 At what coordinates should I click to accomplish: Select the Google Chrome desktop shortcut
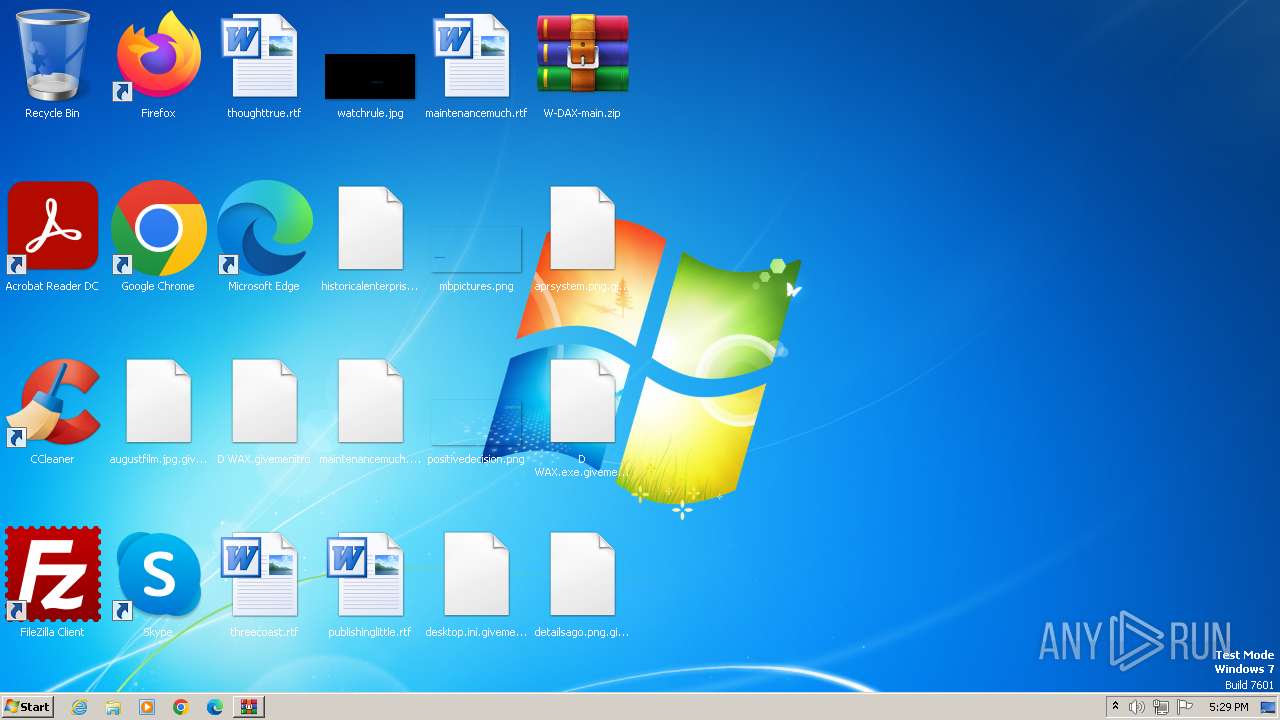tap(158, 238)
